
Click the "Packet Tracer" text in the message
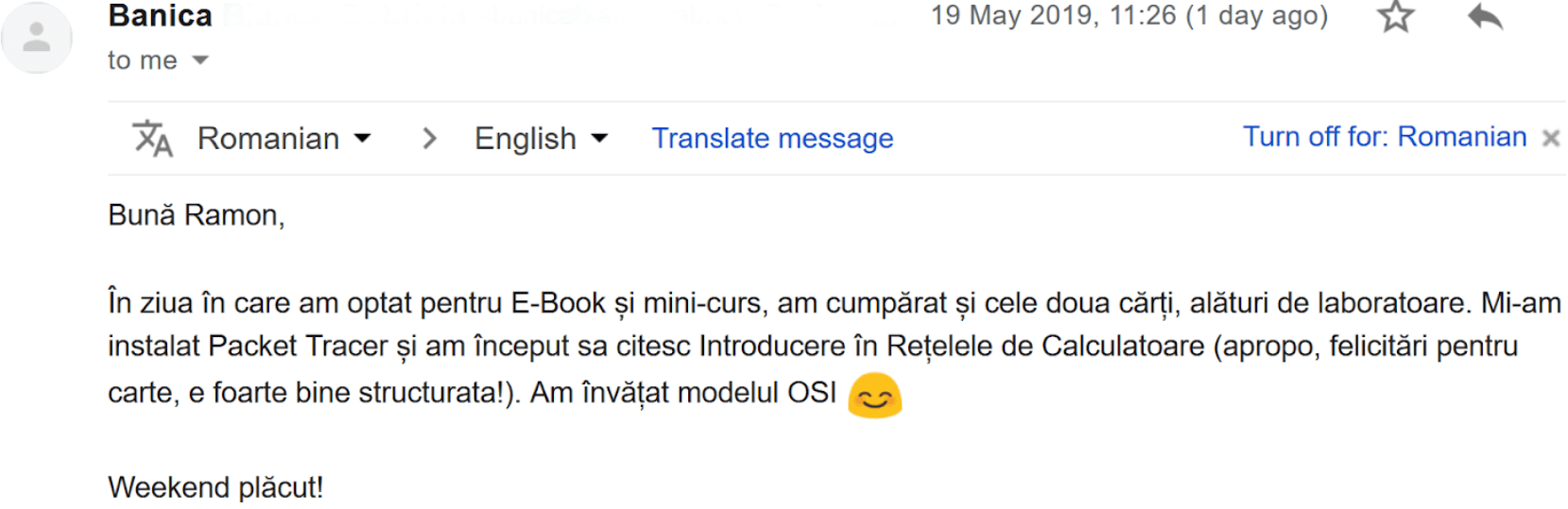pos(298,347)
